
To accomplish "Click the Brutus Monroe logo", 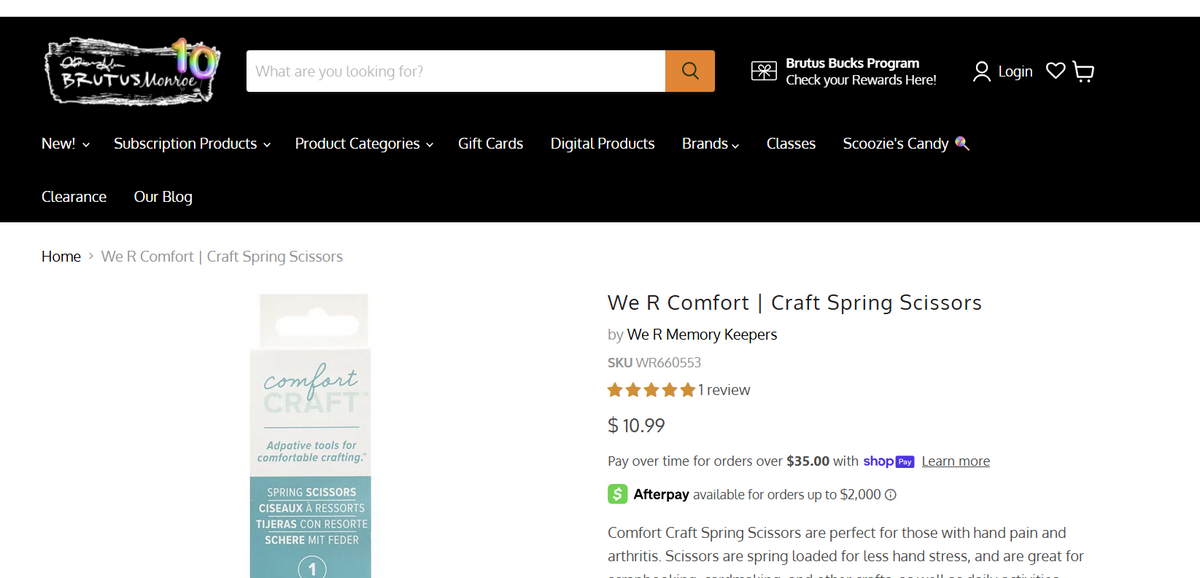I will (x=130, y=71).
